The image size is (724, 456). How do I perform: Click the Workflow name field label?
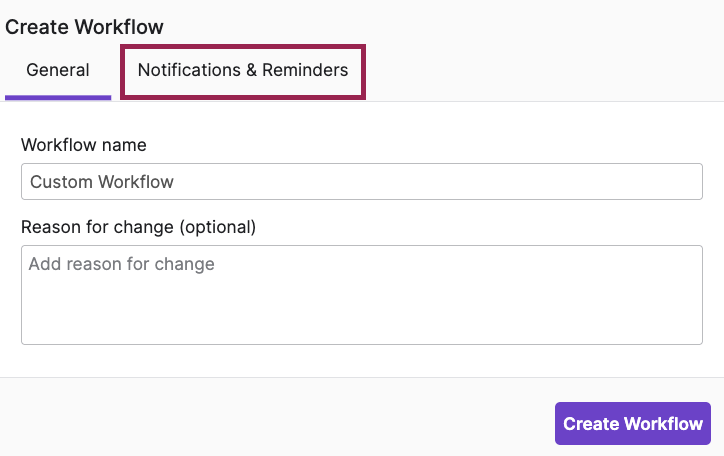click(84, 145)
